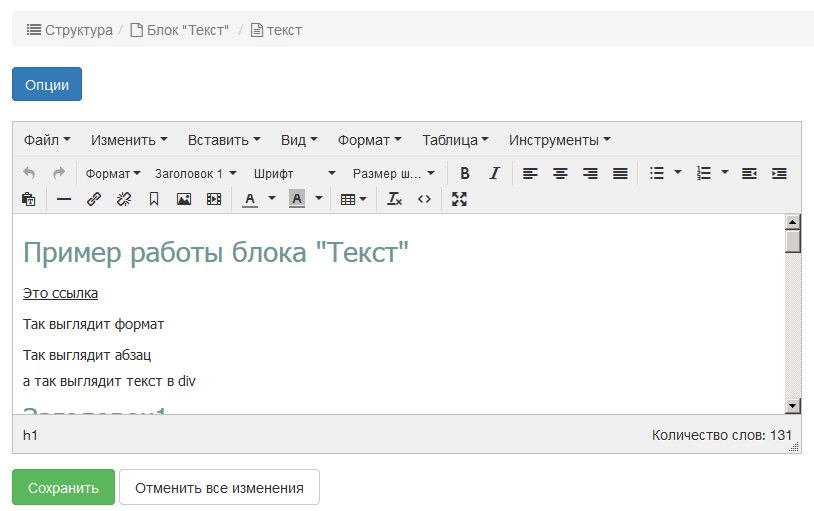The height and width of the screenshot is (511, 814).
Task: Open the source code view
Action: click(424, 199)
